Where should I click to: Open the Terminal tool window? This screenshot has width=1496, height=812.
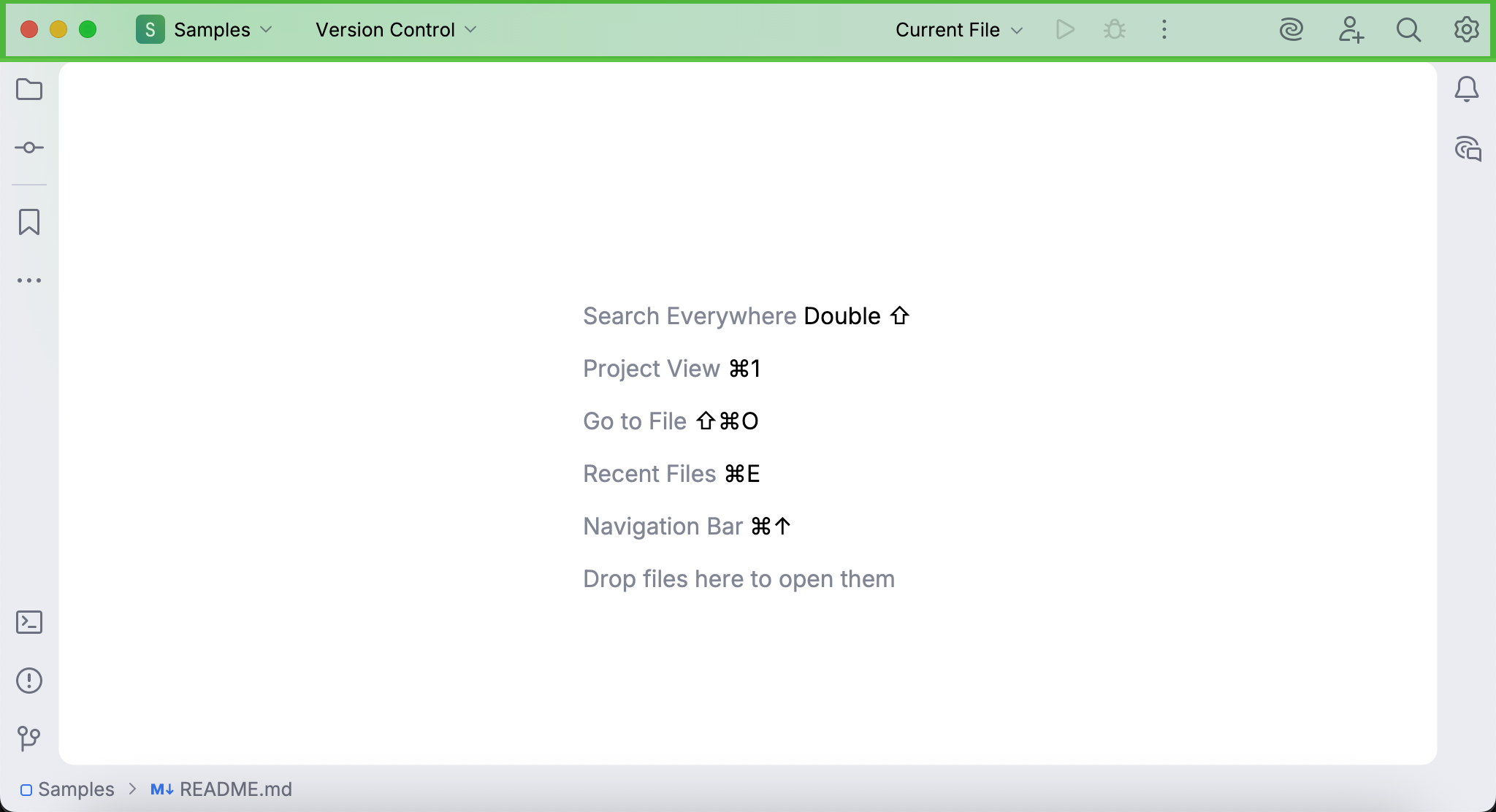pyautogui.click(x=29, y=621)
